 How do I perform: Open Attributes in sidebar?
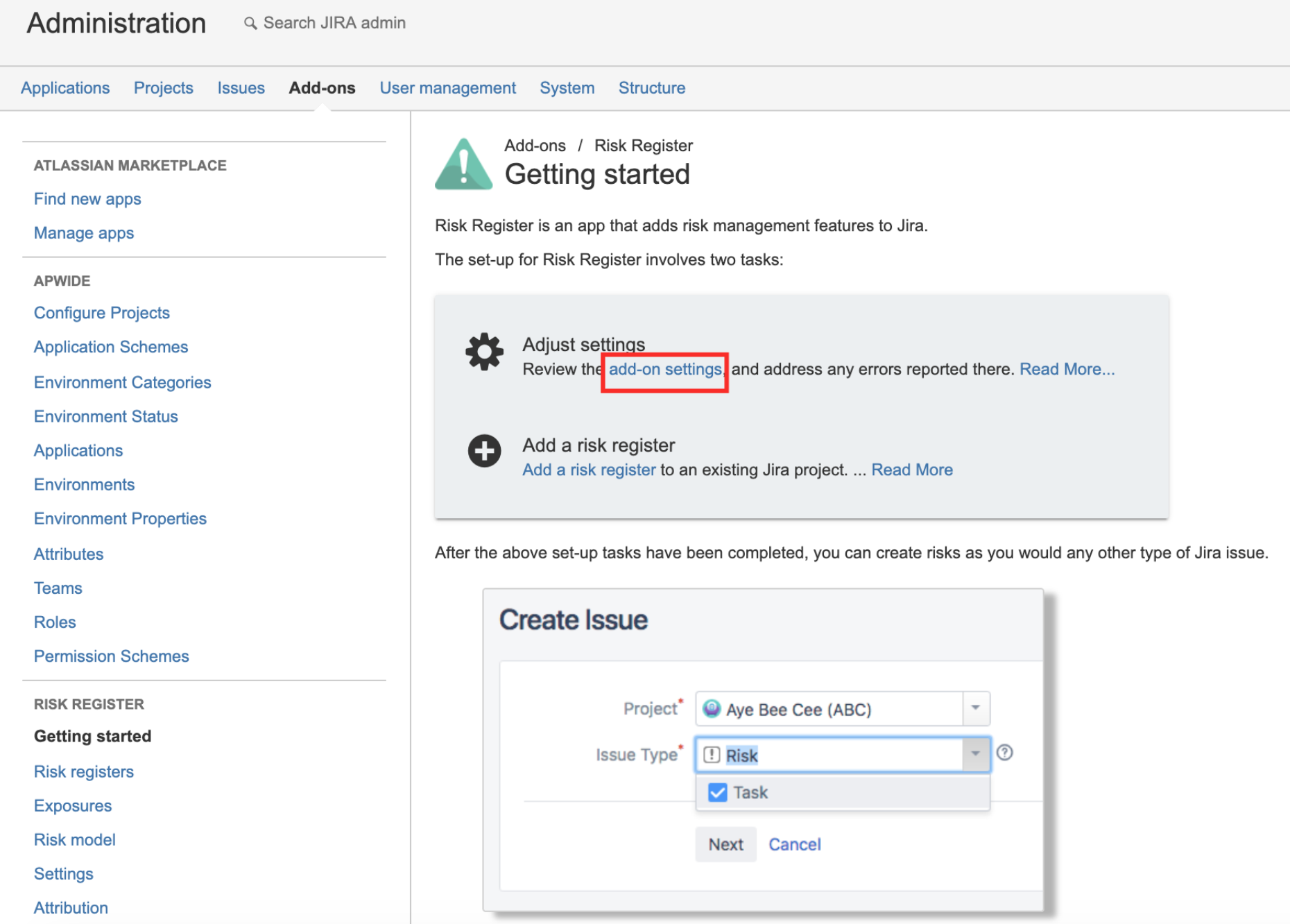pos(69,554)
